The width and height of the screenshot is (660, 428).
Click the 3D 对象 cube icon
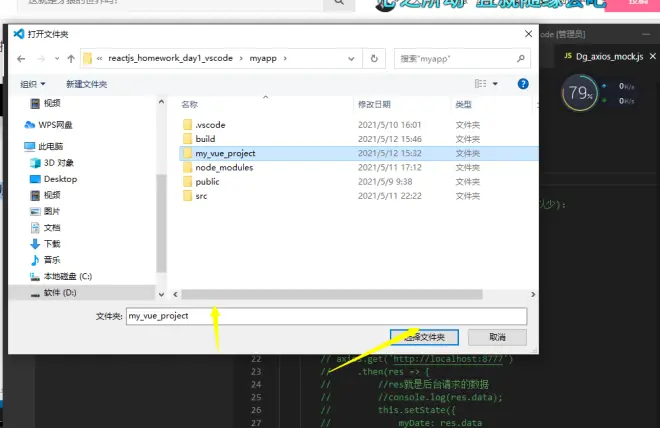(x=35, y=163)
